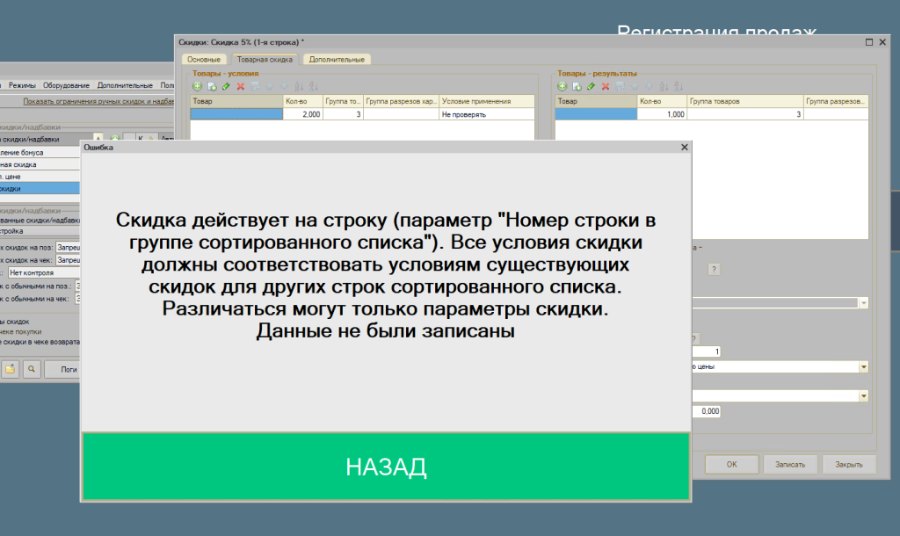Sort descending icon in Товары - условия toolbar
This screenshot has height=536, width=900.
(x=313, y=86)
